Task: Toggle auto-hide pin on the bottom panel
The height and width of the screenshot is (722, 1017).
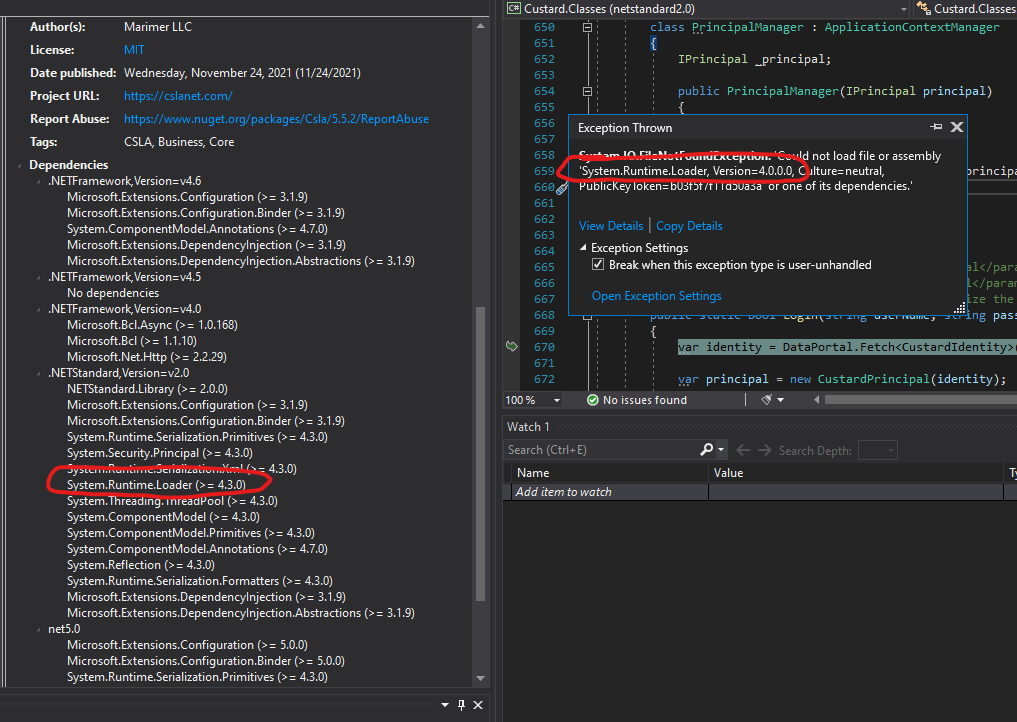Action: (x=461, y=705)
